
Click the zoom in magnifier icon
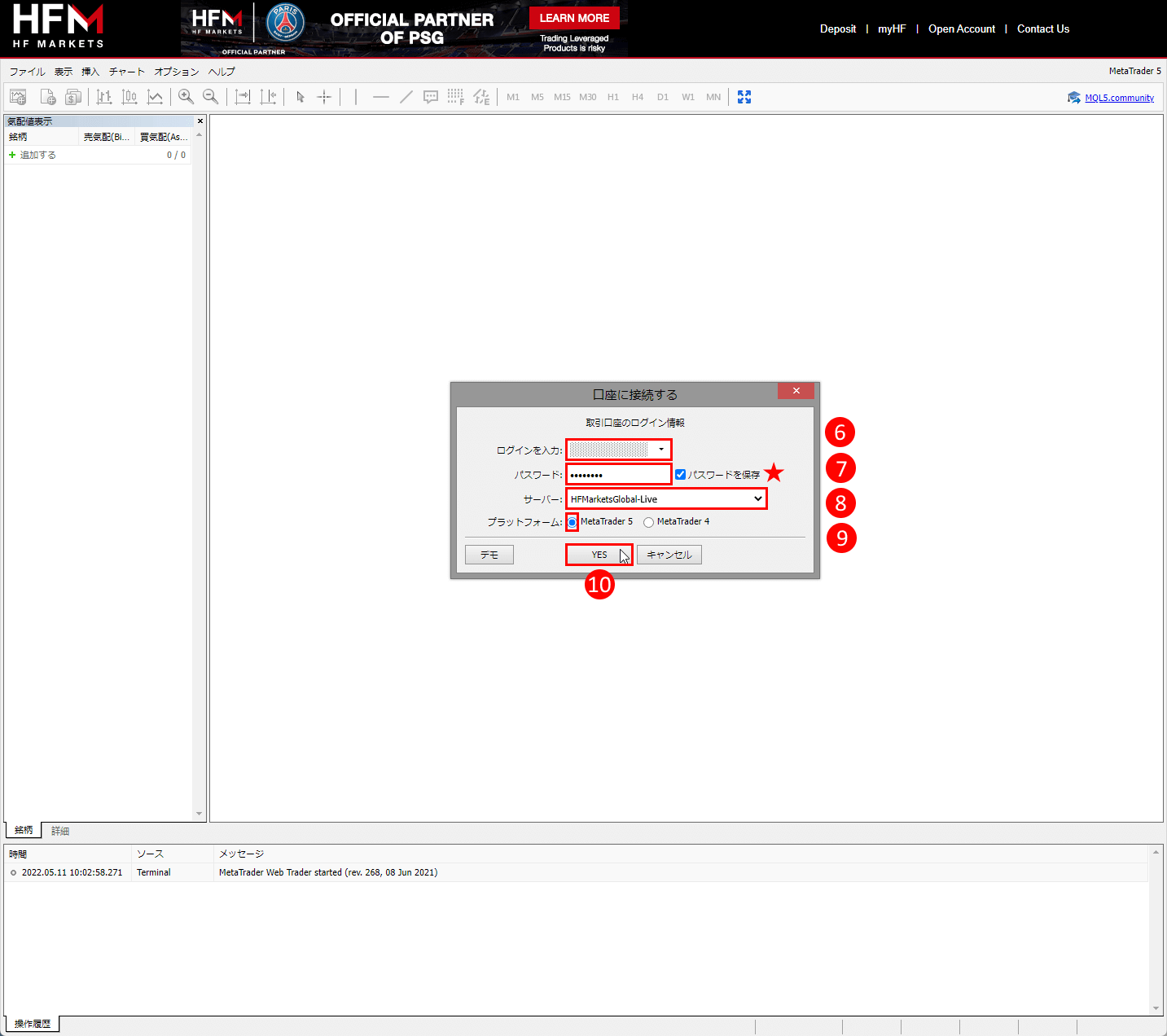tap(186, 97)
